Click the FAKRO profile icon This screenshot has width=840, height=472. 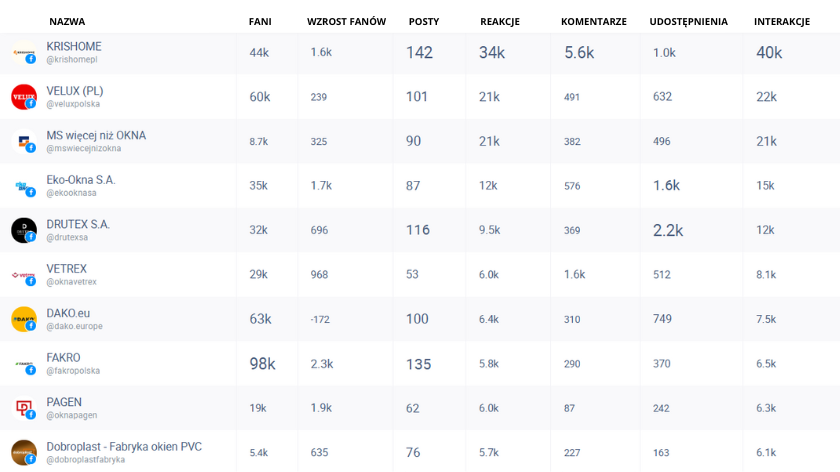click(24, 364)
